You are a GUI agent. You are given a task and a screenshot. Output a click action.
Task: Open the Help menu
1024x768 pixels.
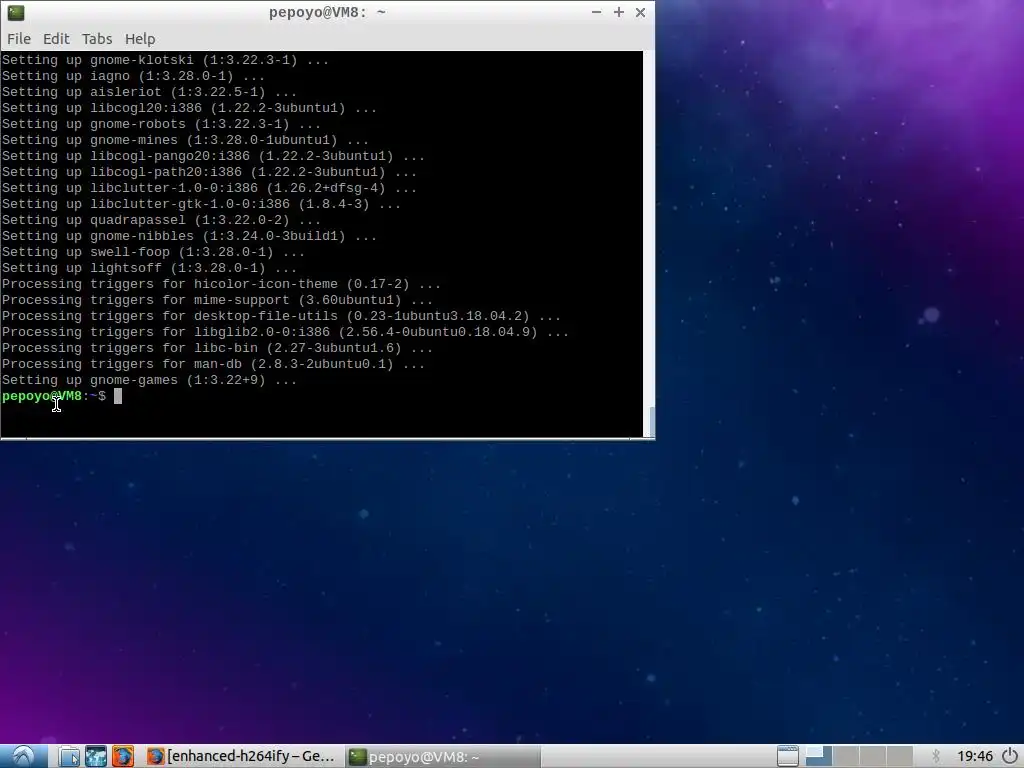(x=140, y=39)
